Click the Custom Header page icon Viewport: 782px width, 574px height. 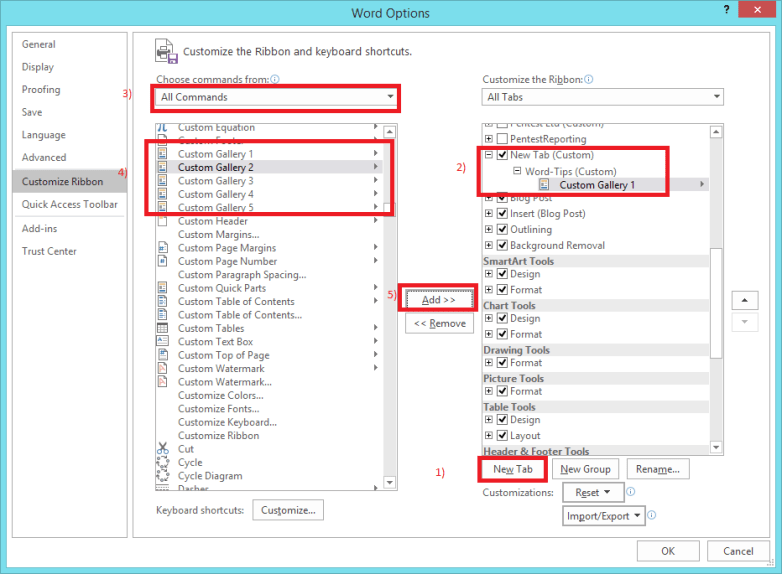(162, 221)
